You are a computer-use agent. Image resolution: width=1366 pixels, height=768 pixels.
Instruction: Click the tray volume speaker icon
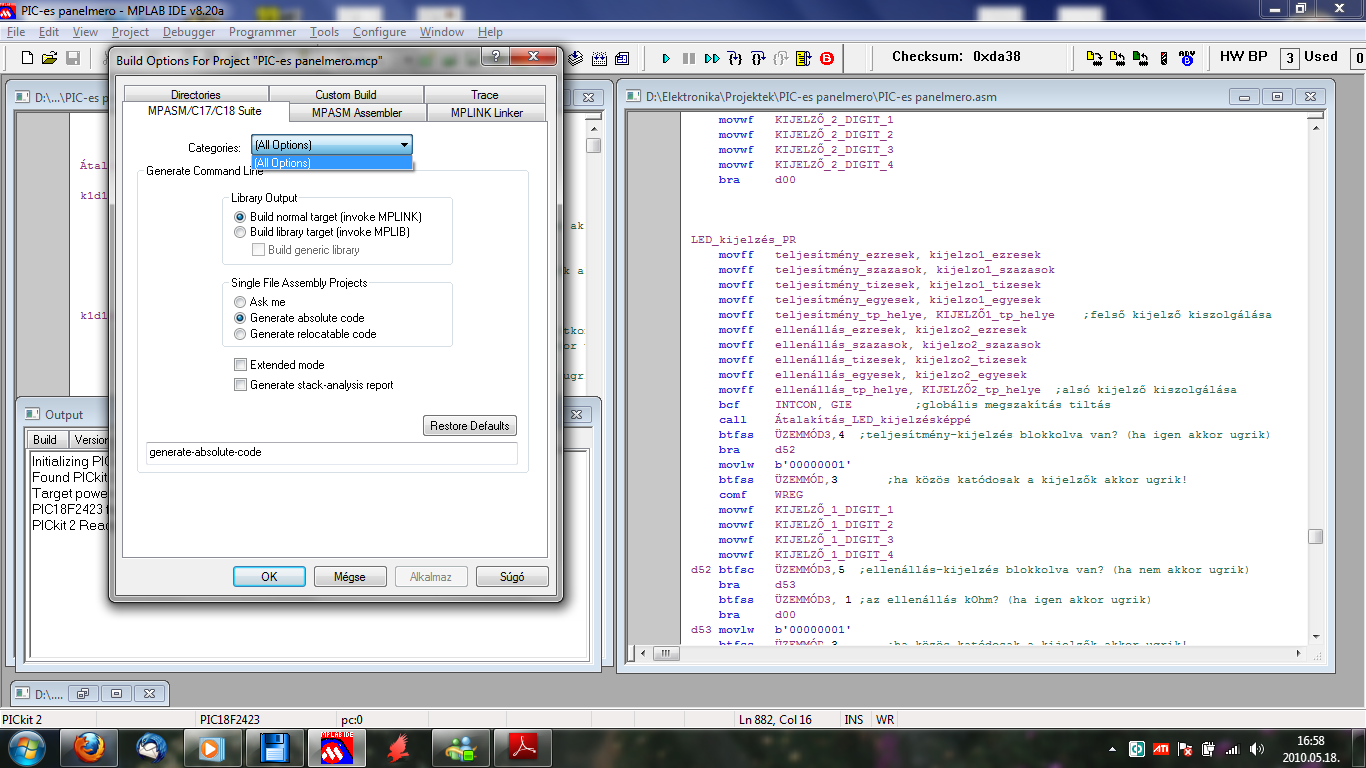point(1255,749)
